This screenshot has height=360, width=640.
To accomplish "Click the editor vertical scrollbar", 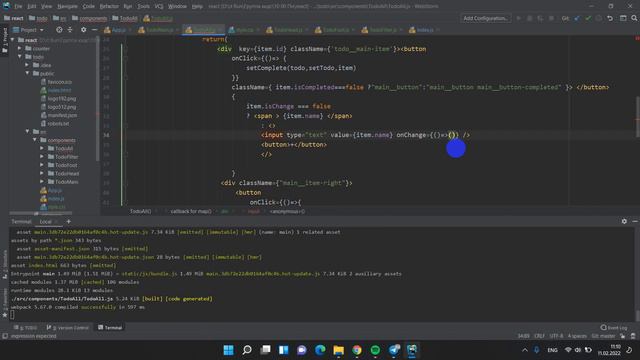I will pyautogui.click(x=637, y=116).
